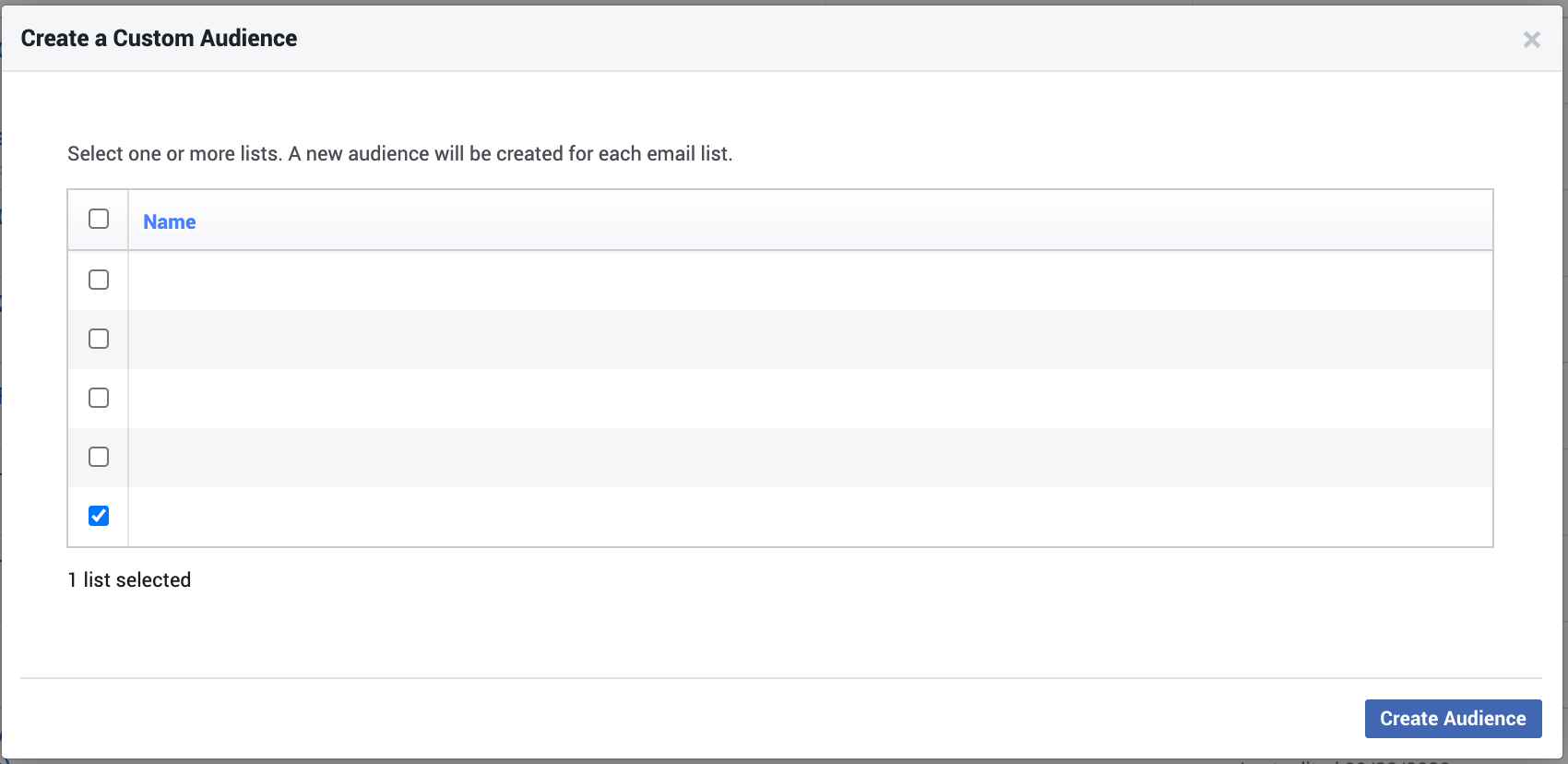Click the text reading 1 list selected
Viewport: 1568px width, 764px height.
129,579
